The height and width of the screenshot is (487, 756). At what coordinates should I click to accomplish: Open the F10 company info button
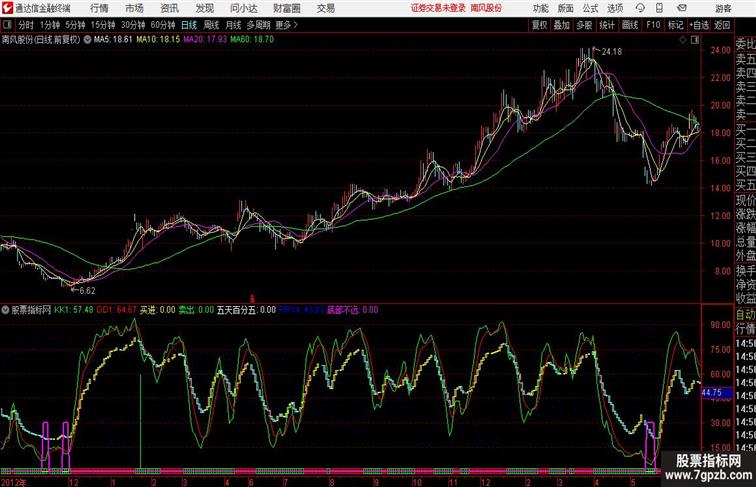pyautogui.click(x=653, y=25)
